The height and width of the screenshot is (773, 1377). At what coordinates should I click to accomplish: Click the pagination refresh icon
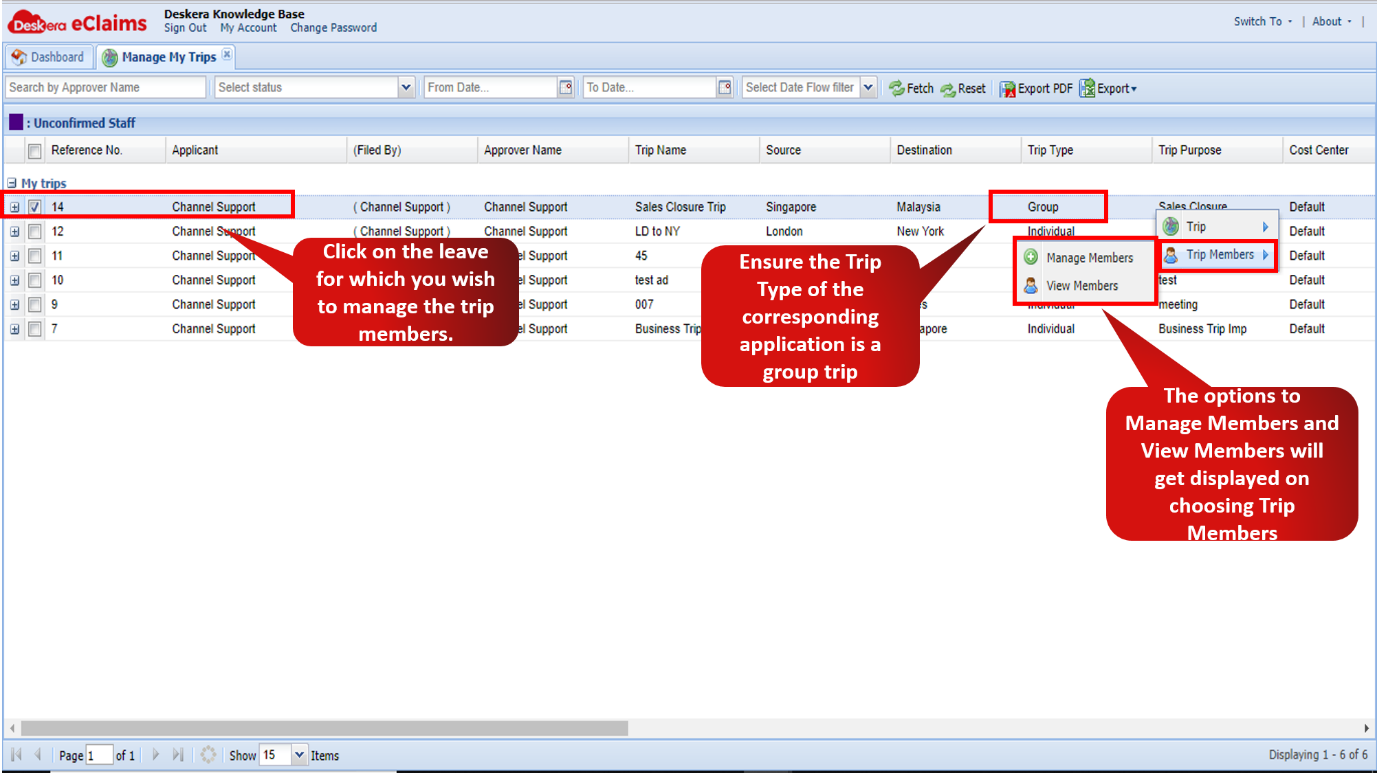(208, 755)
